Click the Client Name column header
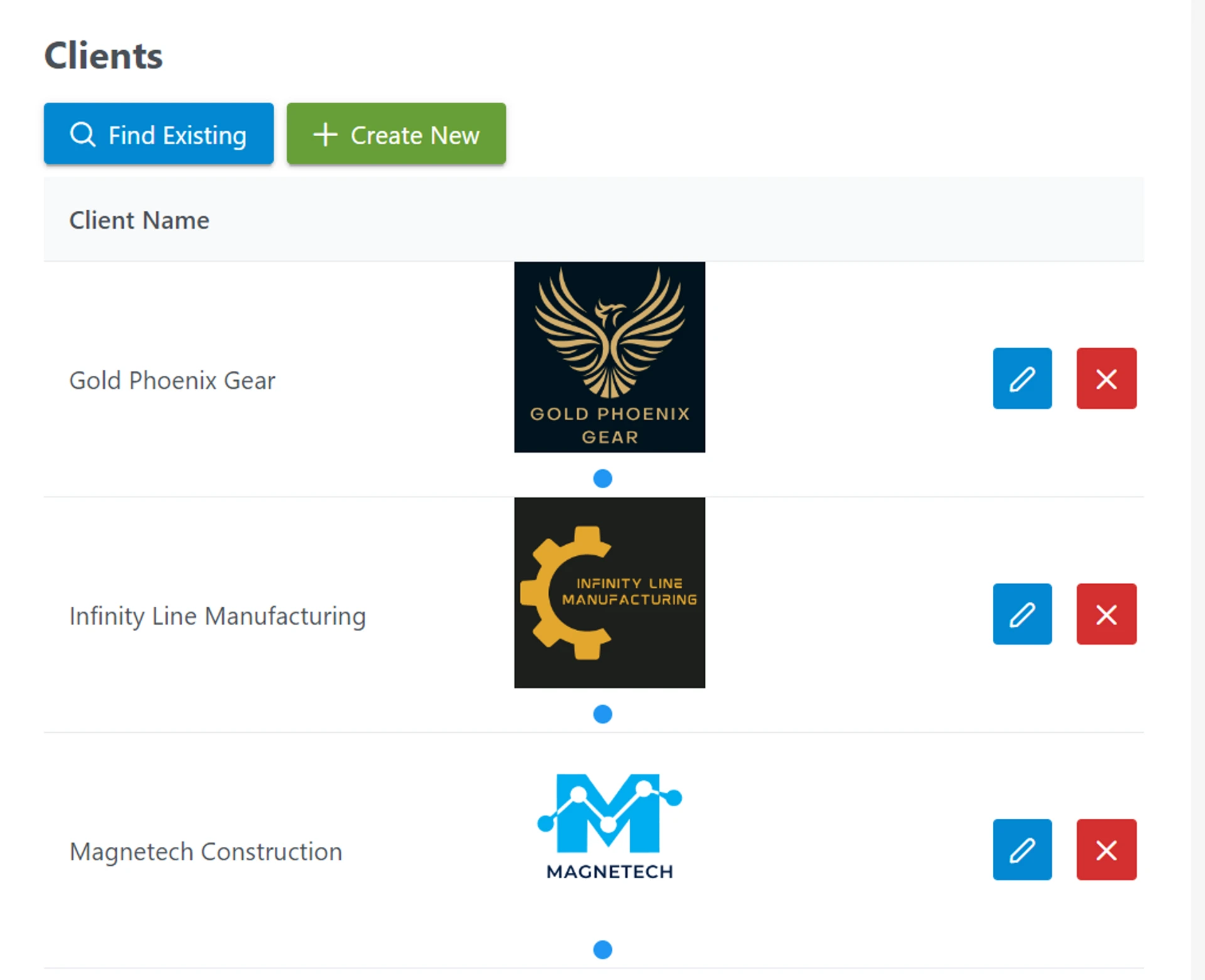 tap(139, 220)
